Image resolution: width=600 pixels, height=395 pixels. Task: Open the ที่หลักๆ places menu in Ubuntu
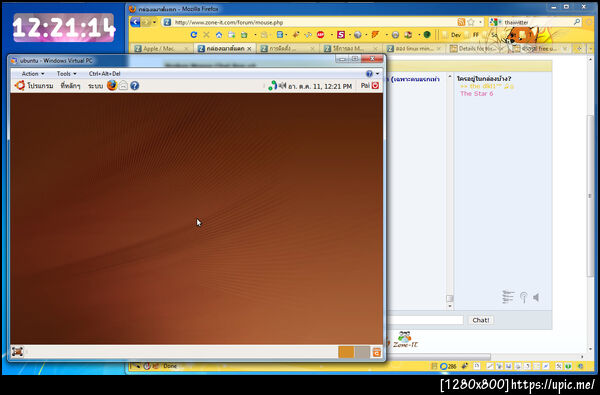(x=70, y=86)
